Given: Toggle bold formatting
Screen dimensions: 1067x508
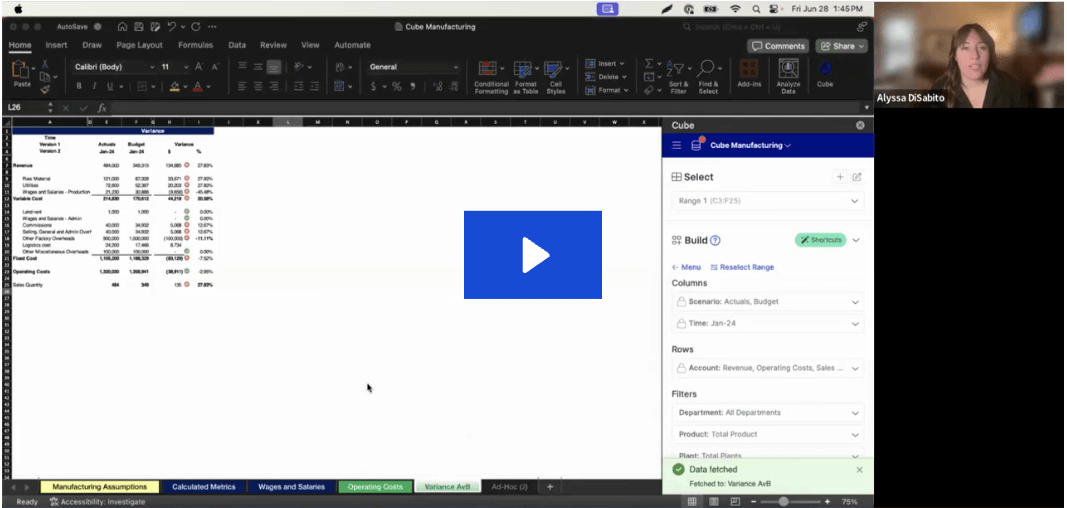Looking at the screenshot, I should coord(80,87).
